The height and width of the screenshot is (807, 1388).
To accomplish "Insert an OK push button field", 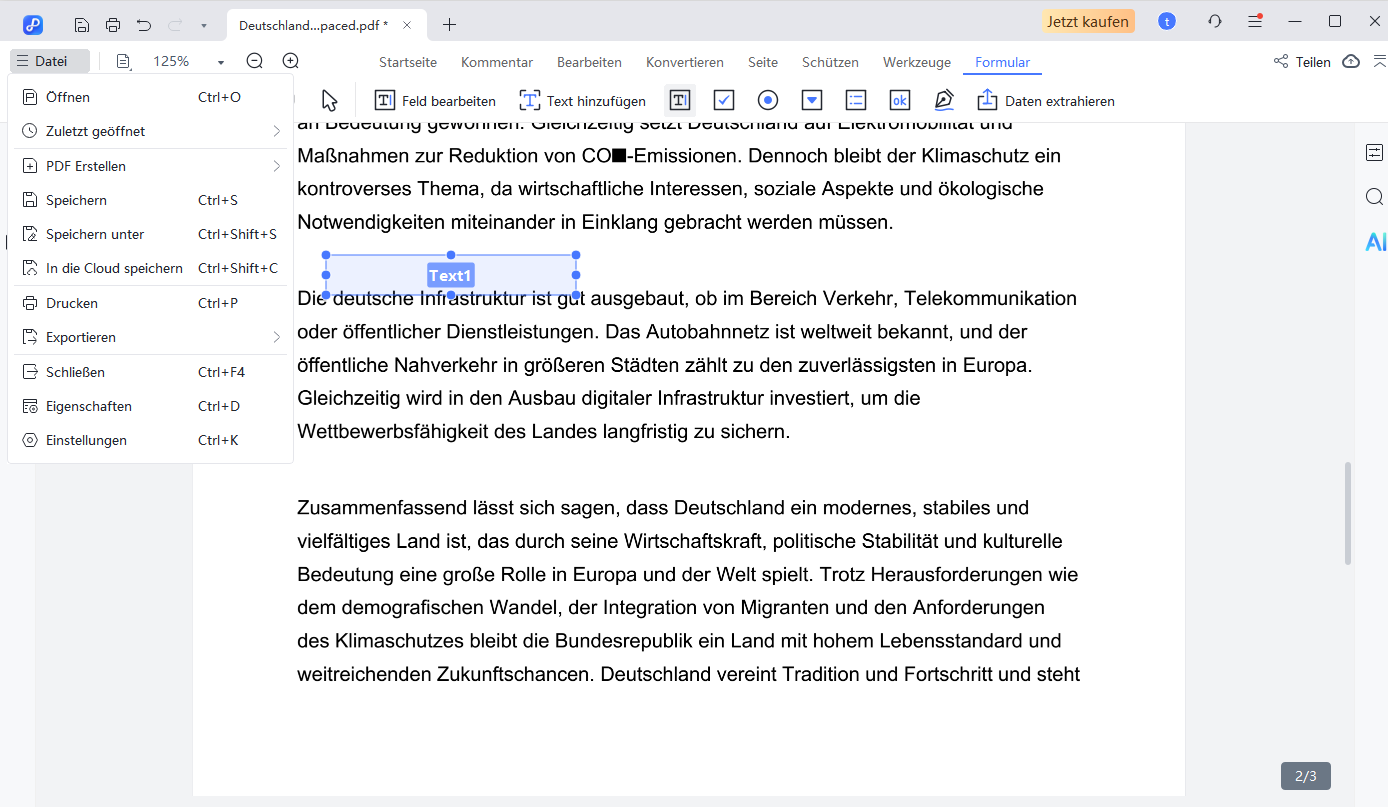I will 900,100.
